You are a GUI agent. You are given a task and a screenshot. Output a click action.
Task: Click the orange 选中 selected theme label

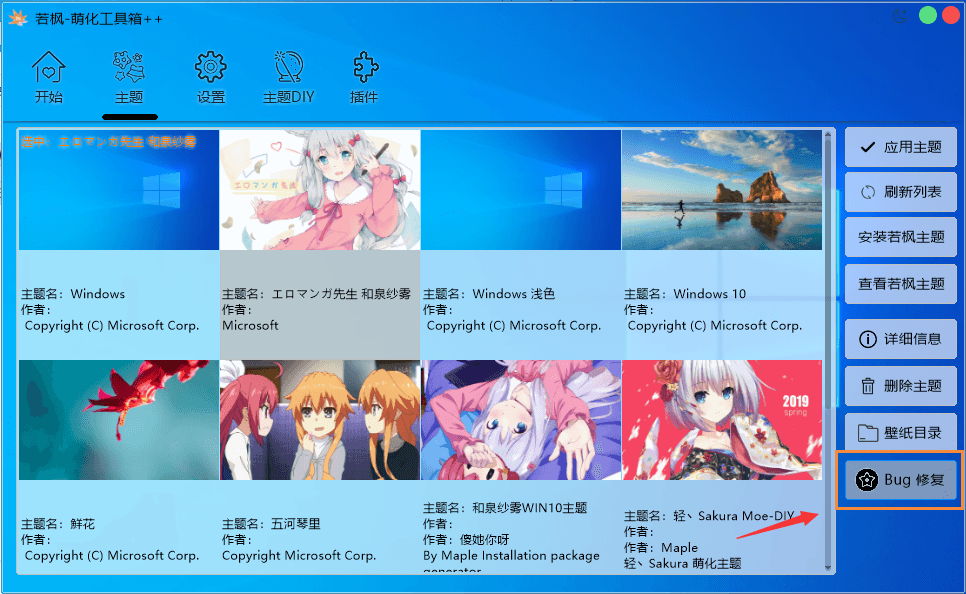point(108,142)
